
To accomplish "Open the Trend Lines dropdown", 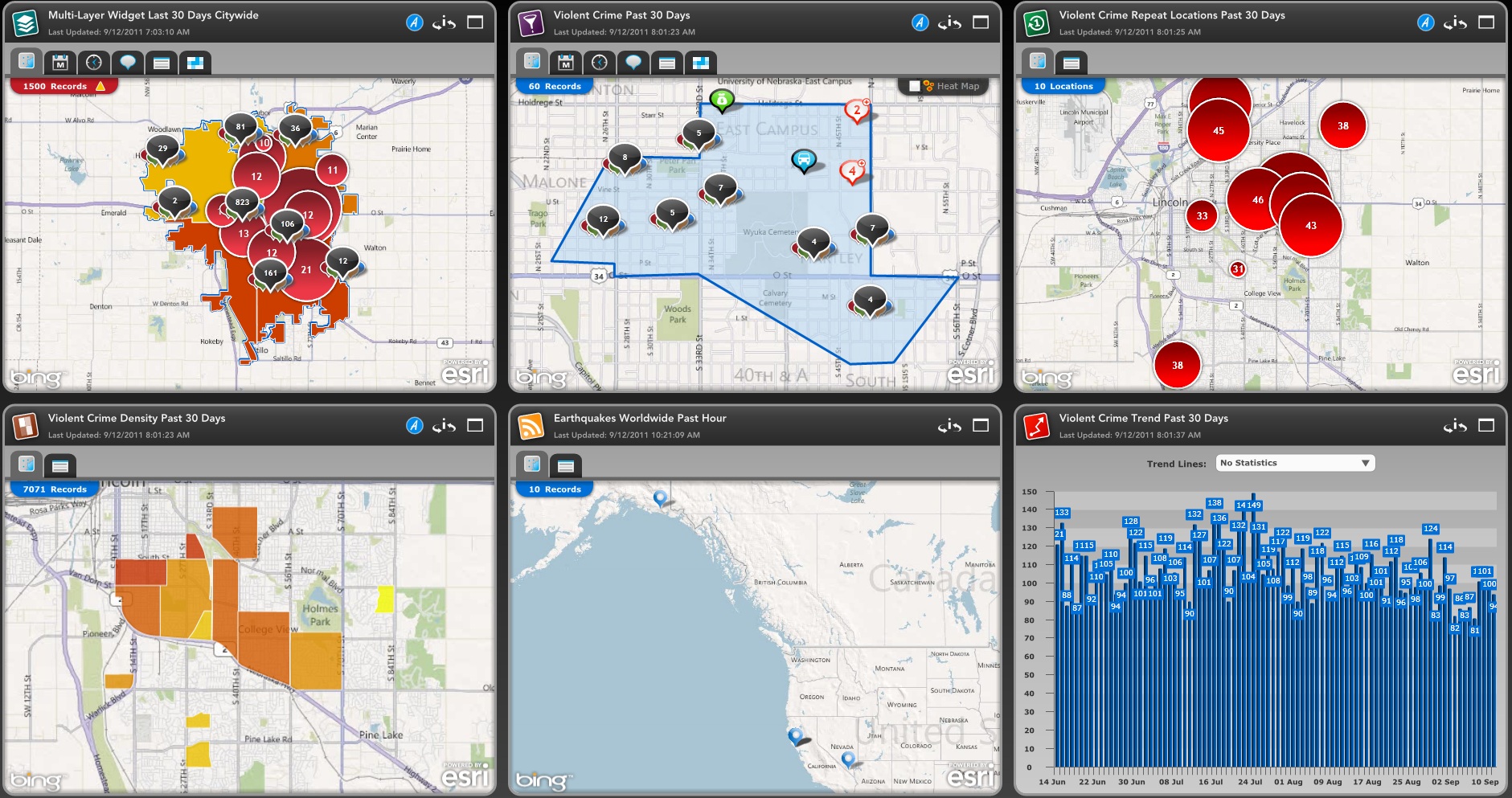I will tap(1294, 463).
